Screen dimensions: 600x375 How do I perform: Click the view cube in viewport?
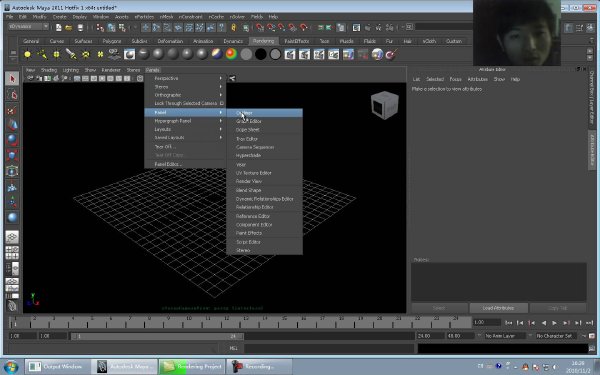pos(385,105)
